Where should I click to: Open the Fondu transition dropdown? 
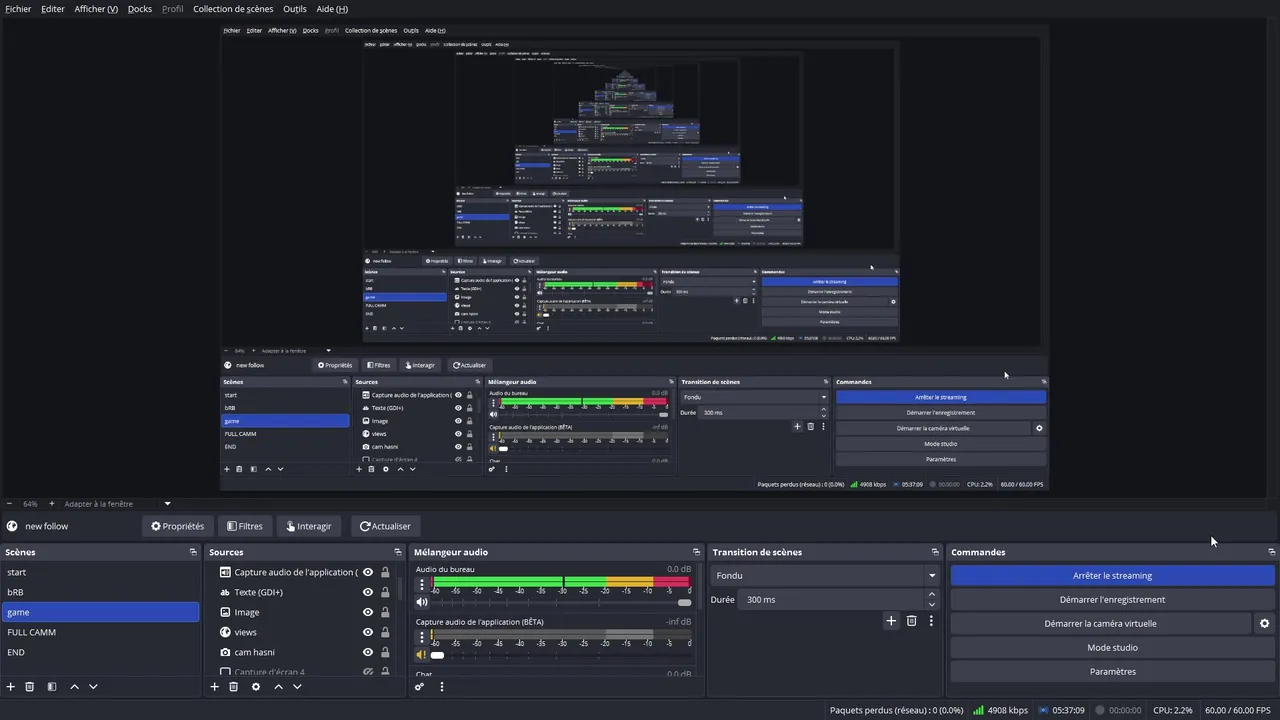pos(826,576)
